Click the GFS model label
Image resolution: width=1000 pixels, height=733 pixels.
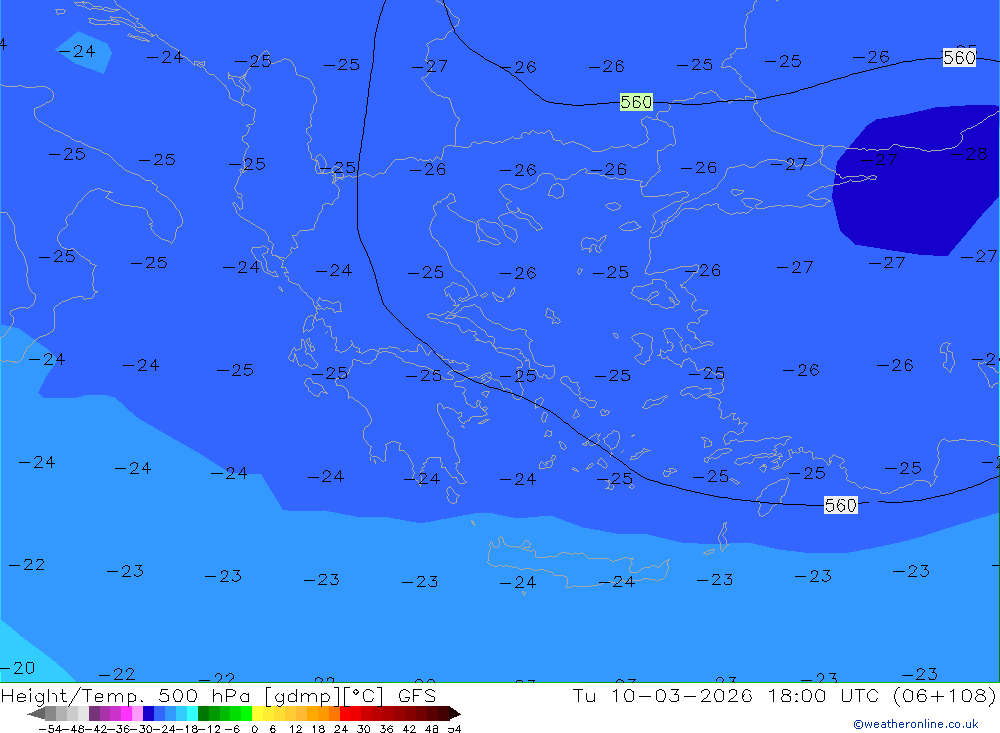point(416,695)
